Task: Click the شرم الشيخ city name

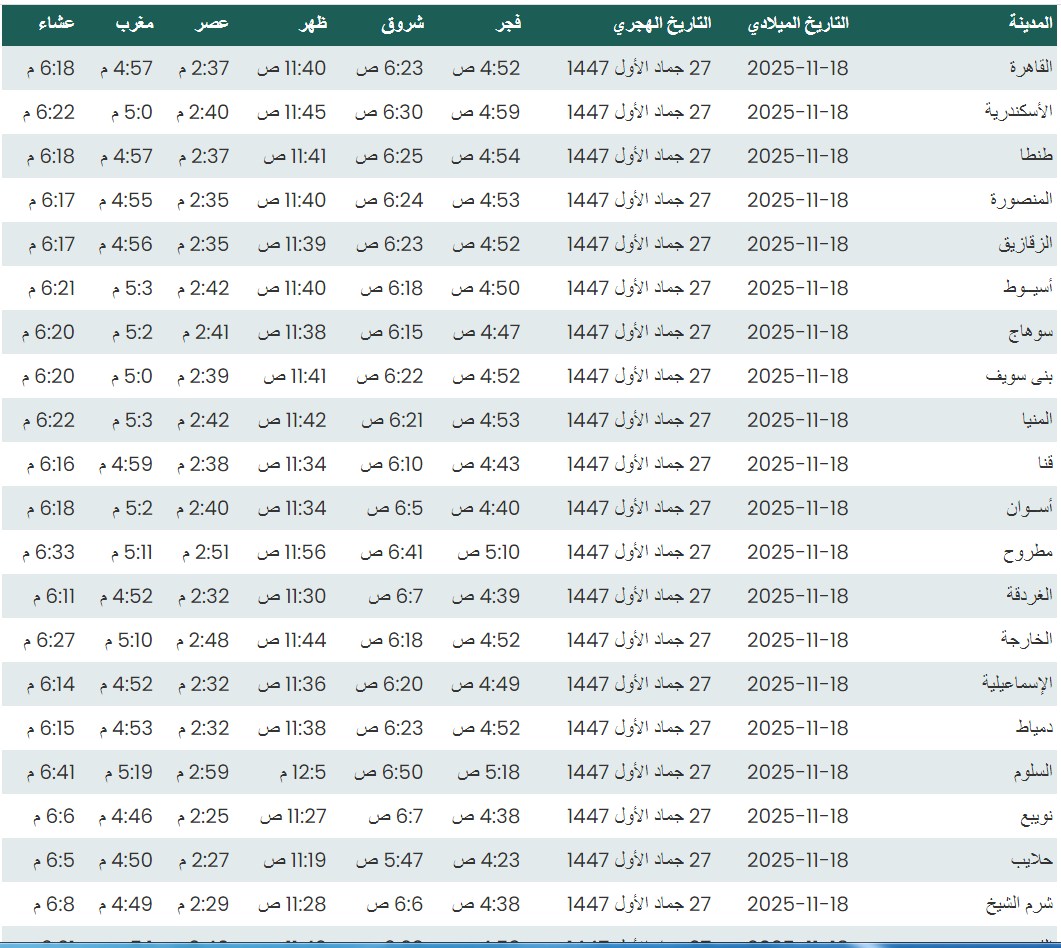Action: 1025,904
